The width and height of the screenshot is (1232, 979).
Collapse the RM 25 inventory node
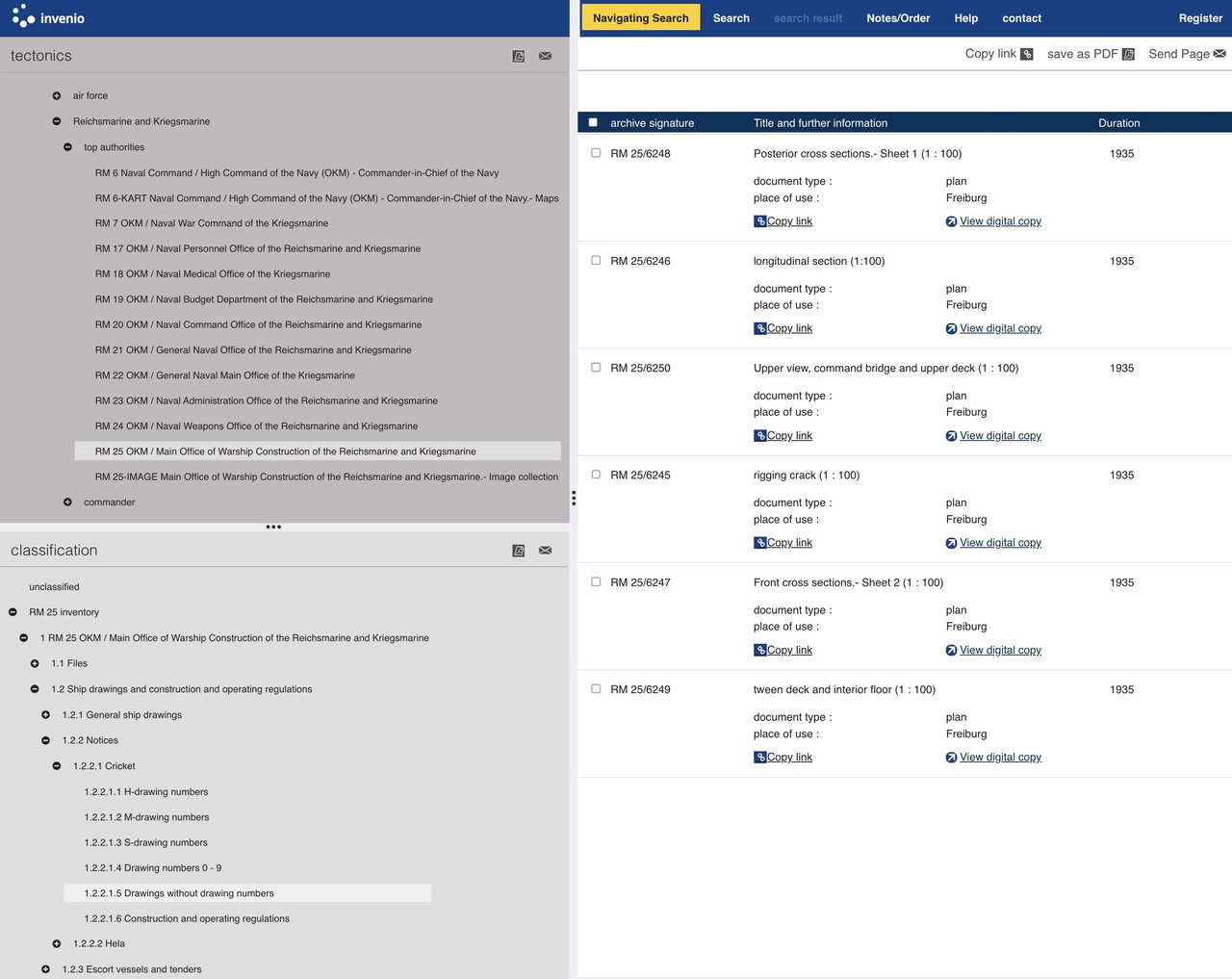pos(13,612)
